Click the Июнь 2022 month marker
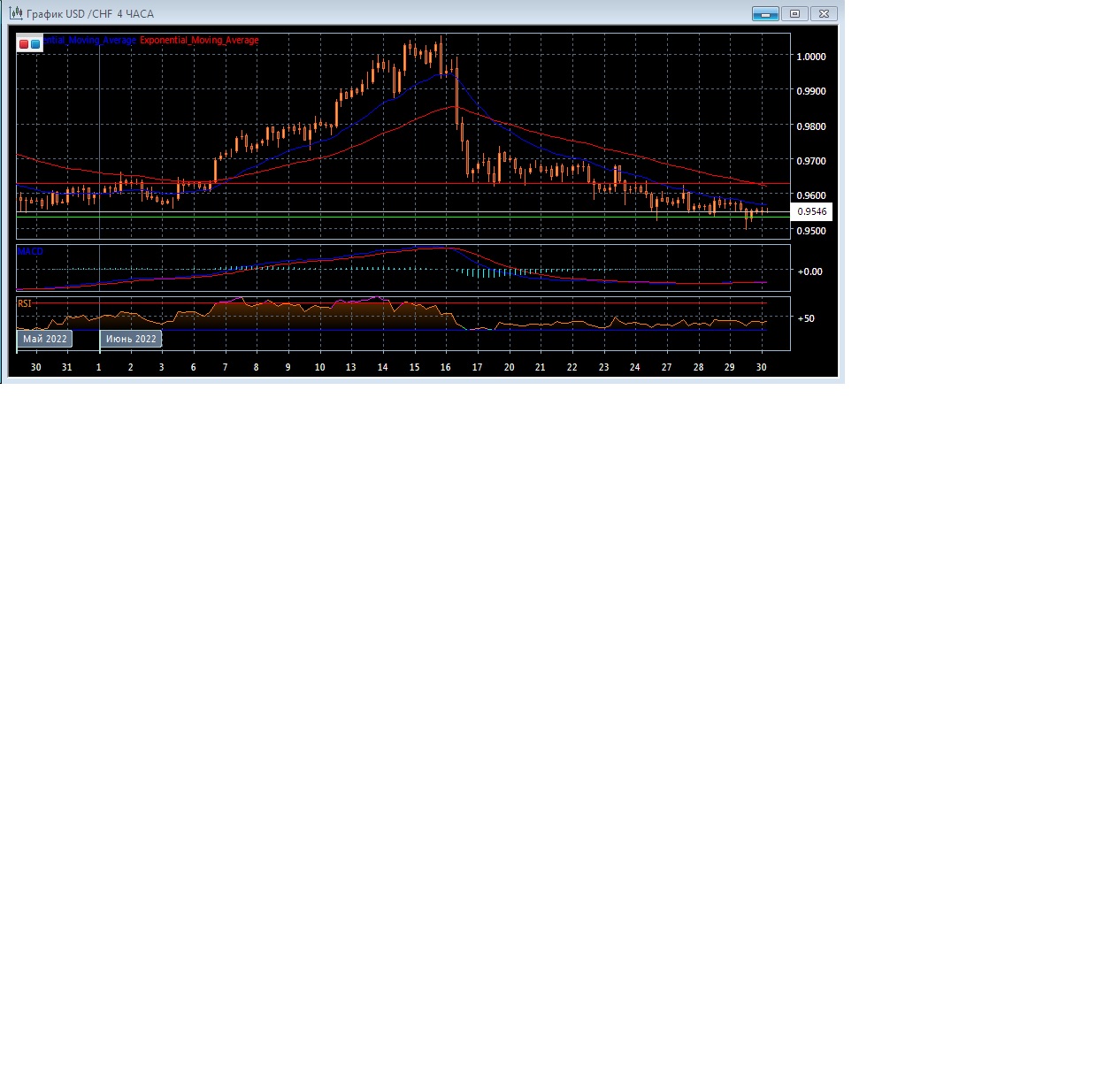 coord(131,339)
